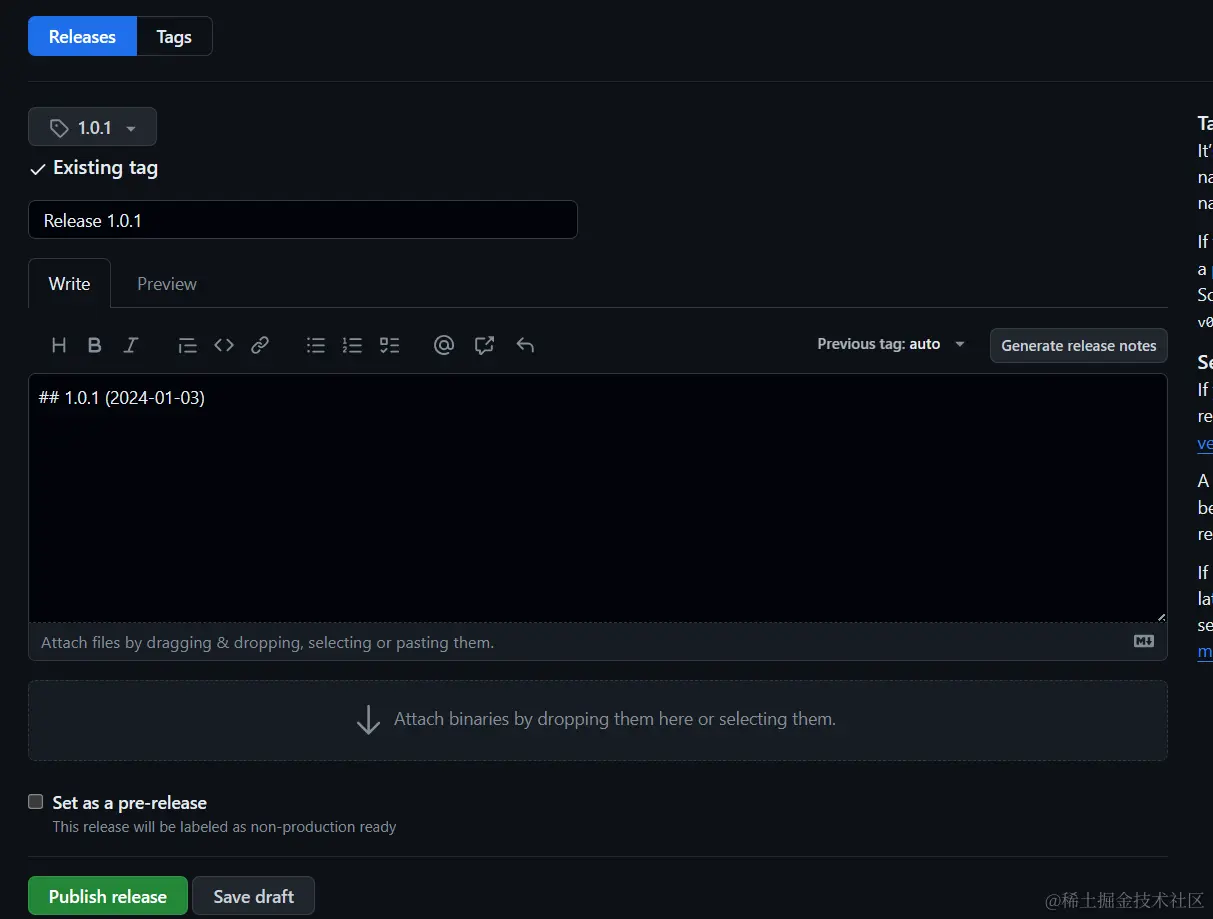Switch to the Releases tab
1213x919 pixels.
pos(82,36)
